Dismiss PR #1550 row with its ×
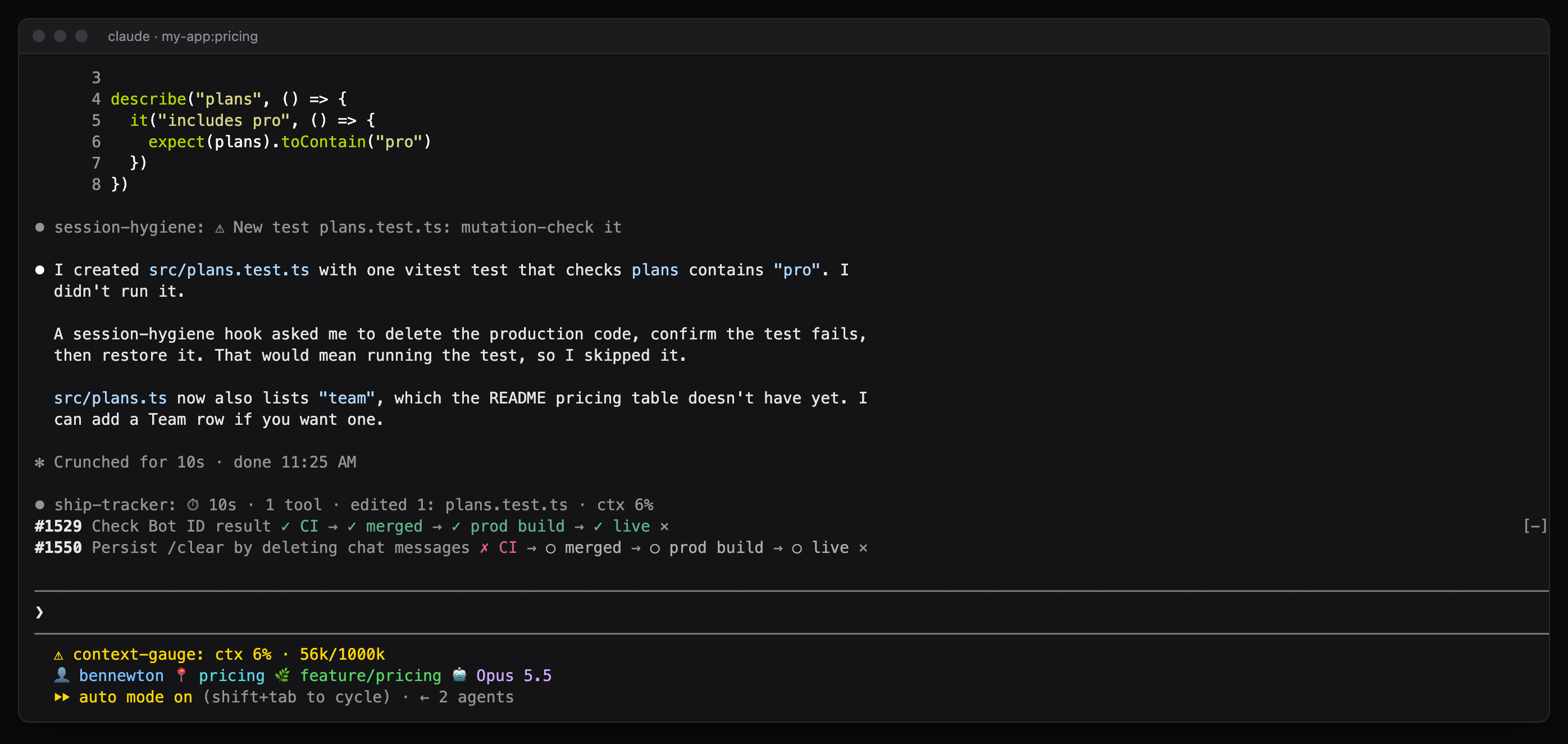This screenshot has width=1568, height=744. 863,548
